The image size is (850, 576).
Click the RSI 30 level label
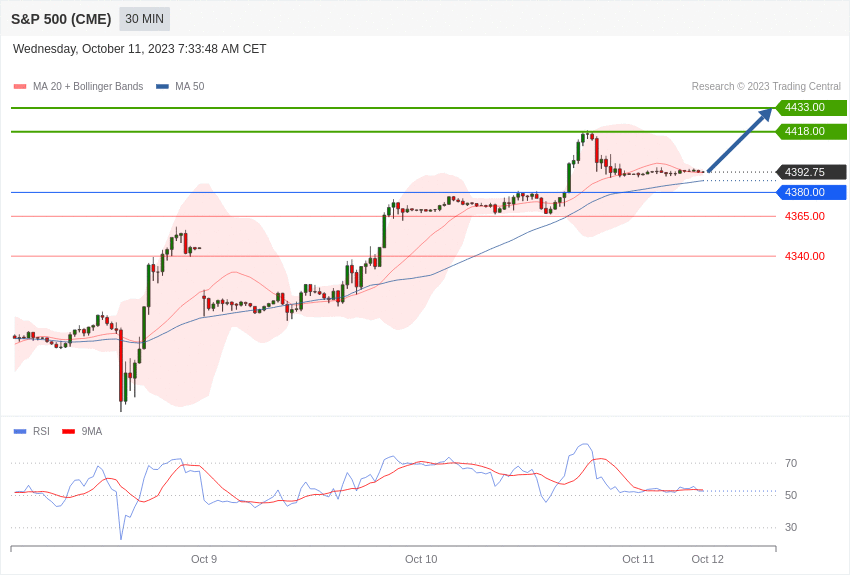coord(791,527)
